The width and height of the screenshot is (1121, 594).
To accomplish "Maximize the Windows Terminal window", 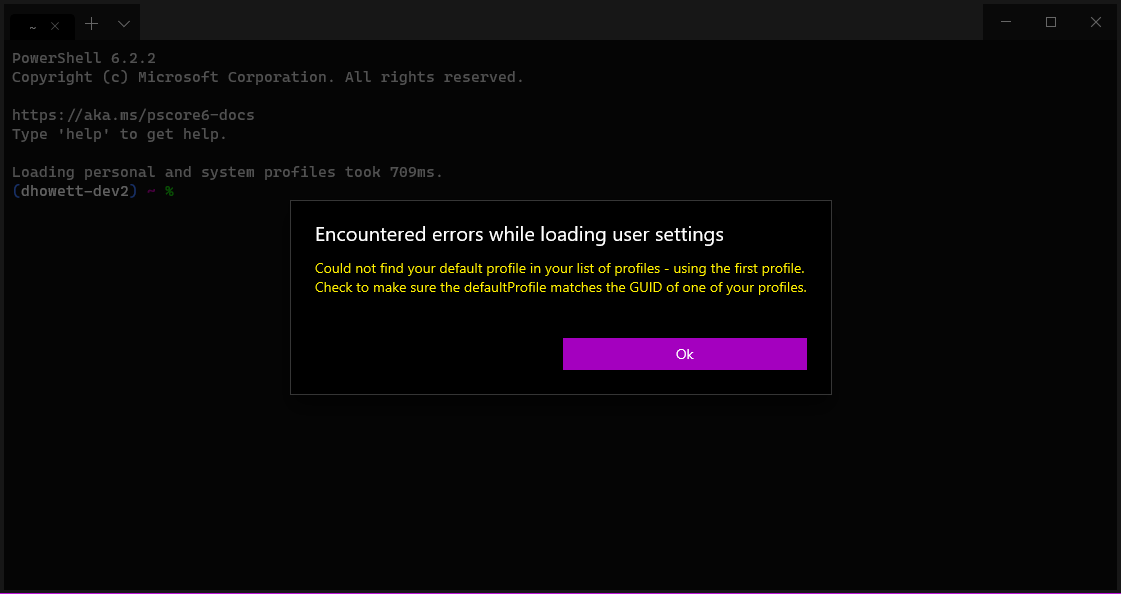I will click(1051, 22).
